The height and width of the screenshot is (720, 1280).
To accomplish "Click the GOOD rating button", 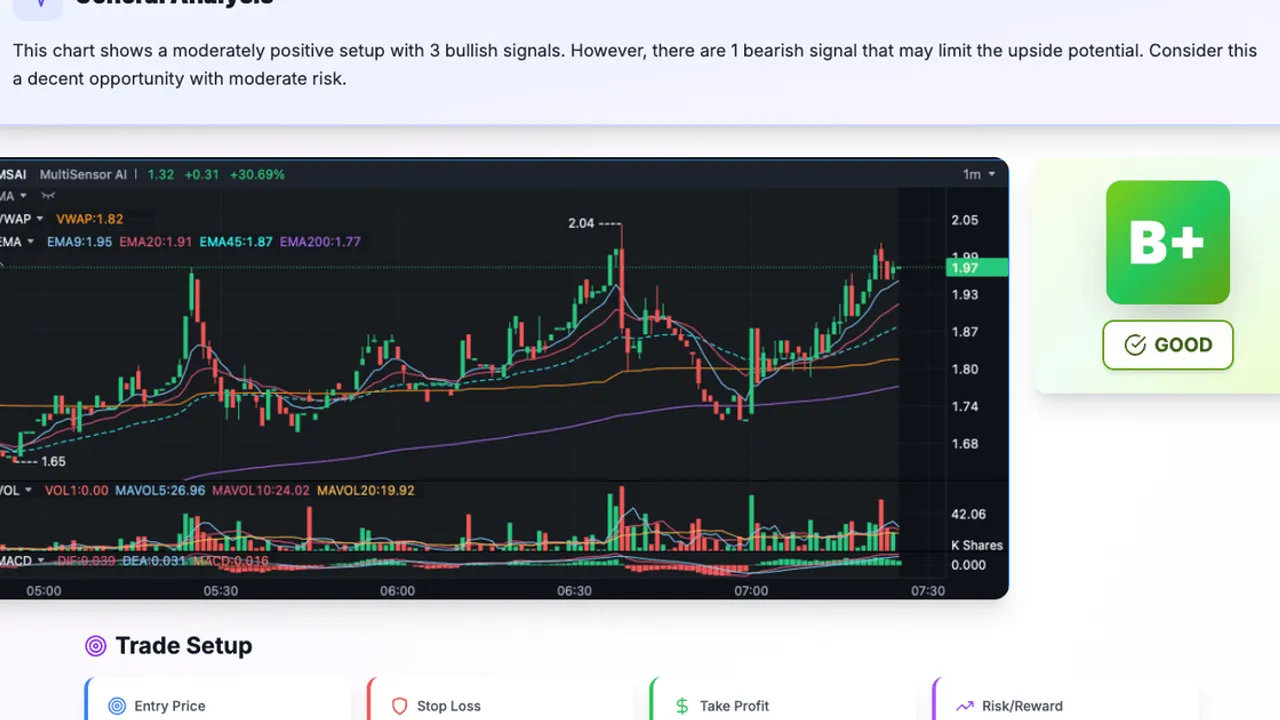I will [1168, 345].
